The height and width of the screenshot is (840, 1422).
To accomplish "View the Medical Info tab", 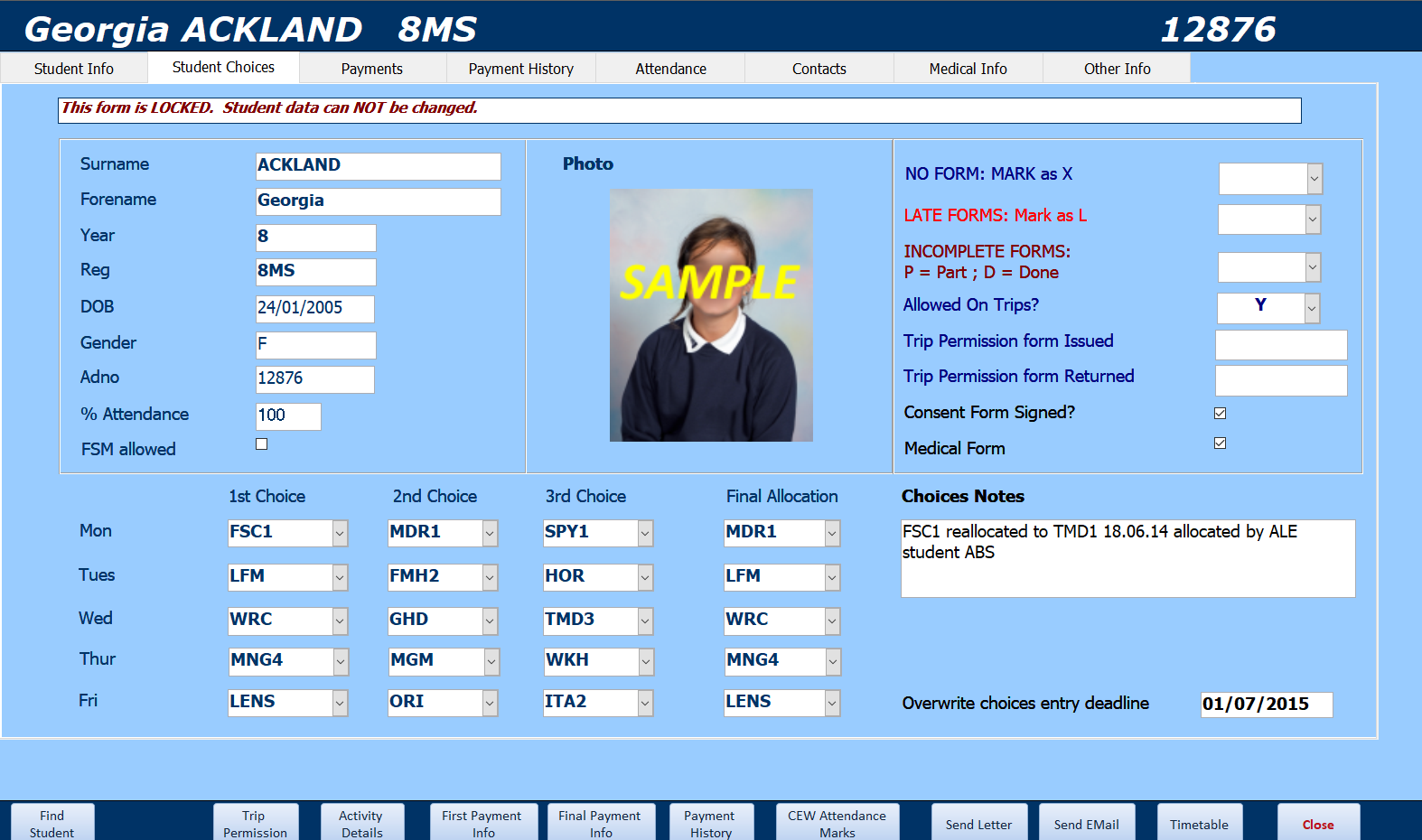I will click(x=968, y=69).
